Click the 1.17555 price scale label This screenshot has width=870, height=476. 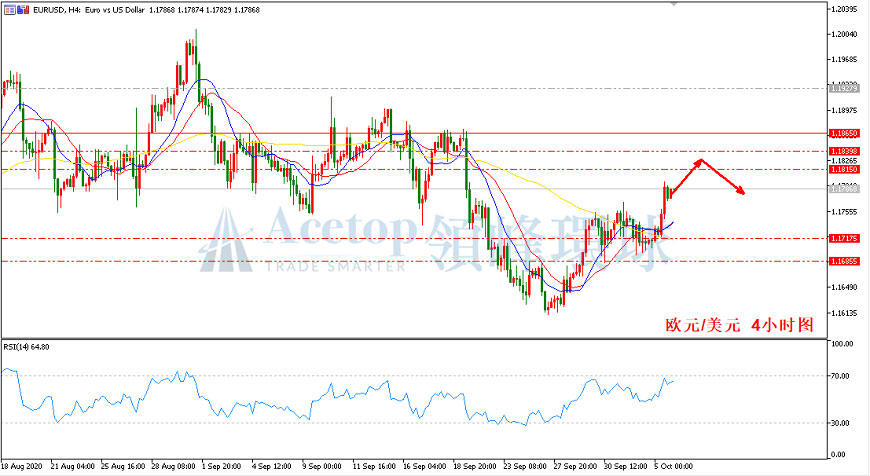[844, 211]
